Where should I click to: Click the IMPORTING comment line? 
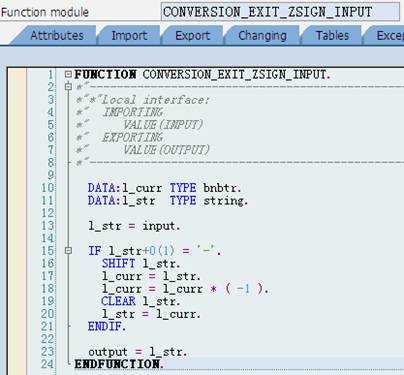(120, 112)
